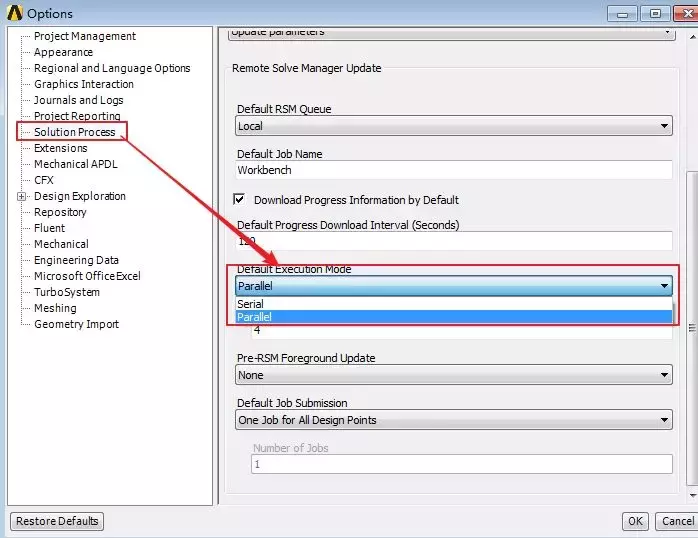Select Engineering Data entry

point(76,260)
